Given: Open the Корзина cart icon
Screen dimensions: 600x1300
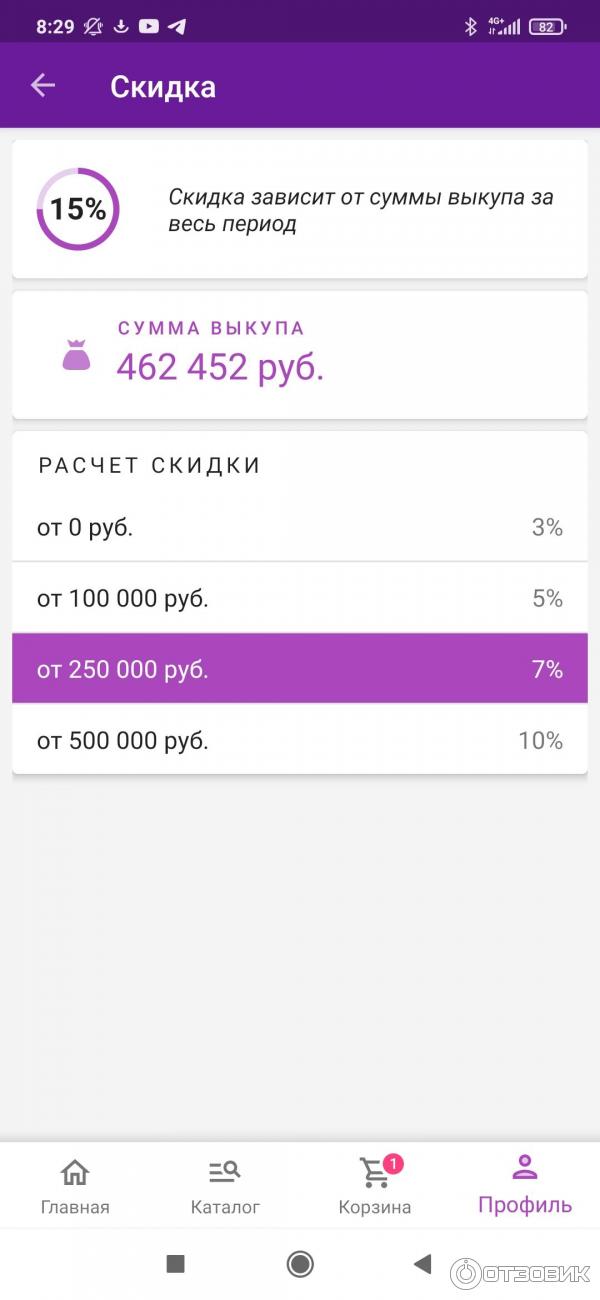Looking at the screenshot, I should (374, 1175).
